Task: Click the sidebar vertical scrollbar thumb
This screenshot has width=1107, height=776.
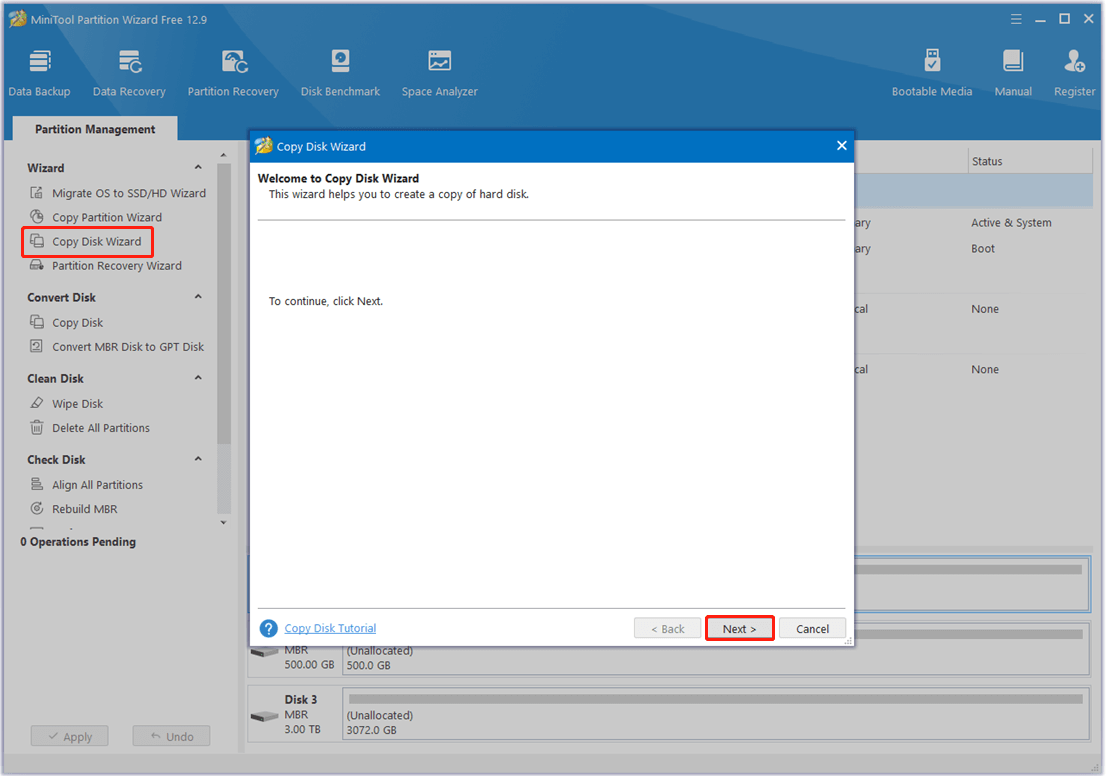Action: [x=224, y=304]
